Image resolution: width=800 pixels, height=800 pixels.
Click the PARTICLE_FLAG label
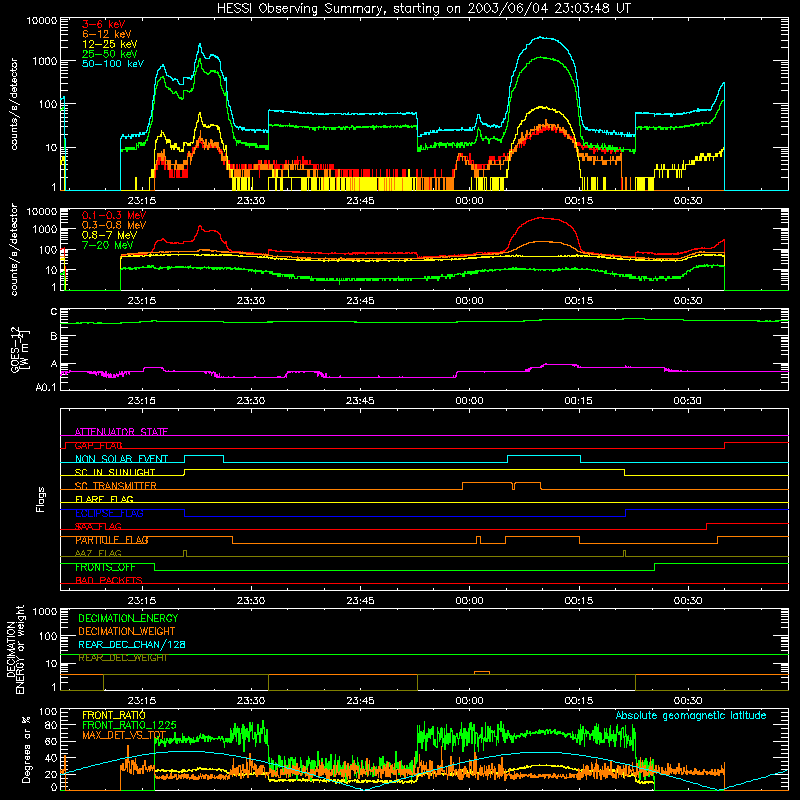tap(112, 540)
